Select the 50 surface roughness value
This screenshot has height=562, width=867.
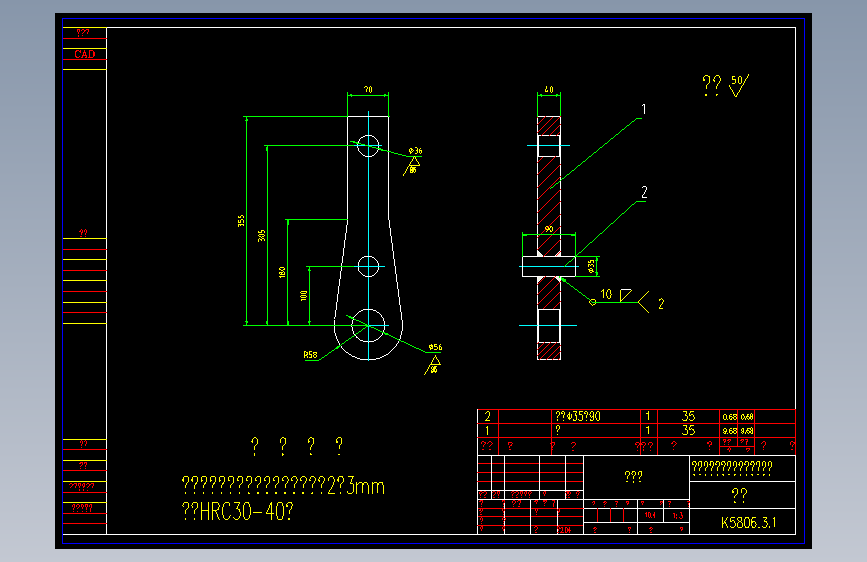click(737, 80)
